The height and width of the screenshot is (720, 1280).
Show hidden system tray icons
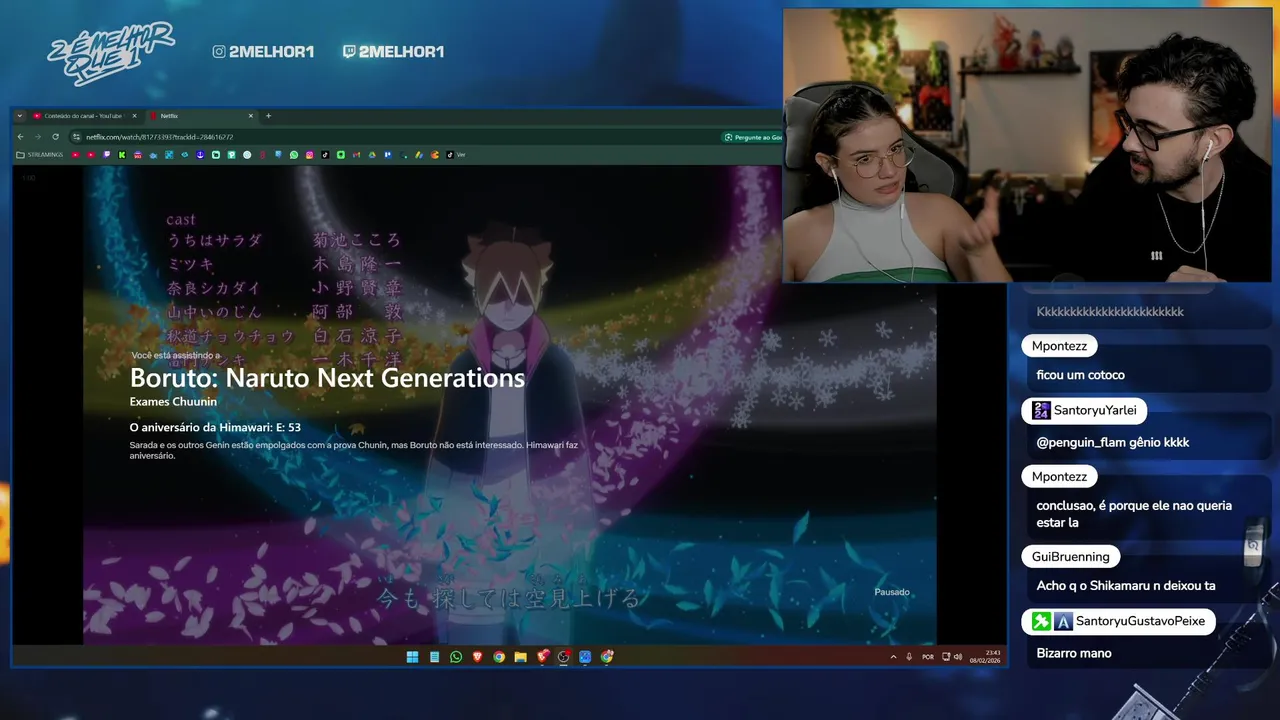893,657
